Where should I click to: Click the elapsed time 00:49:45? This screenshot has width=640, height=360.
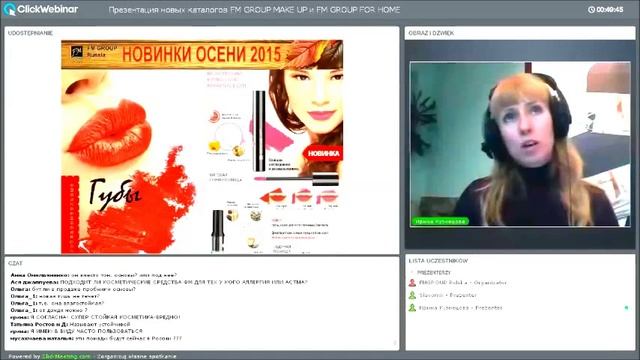[610, 9]
